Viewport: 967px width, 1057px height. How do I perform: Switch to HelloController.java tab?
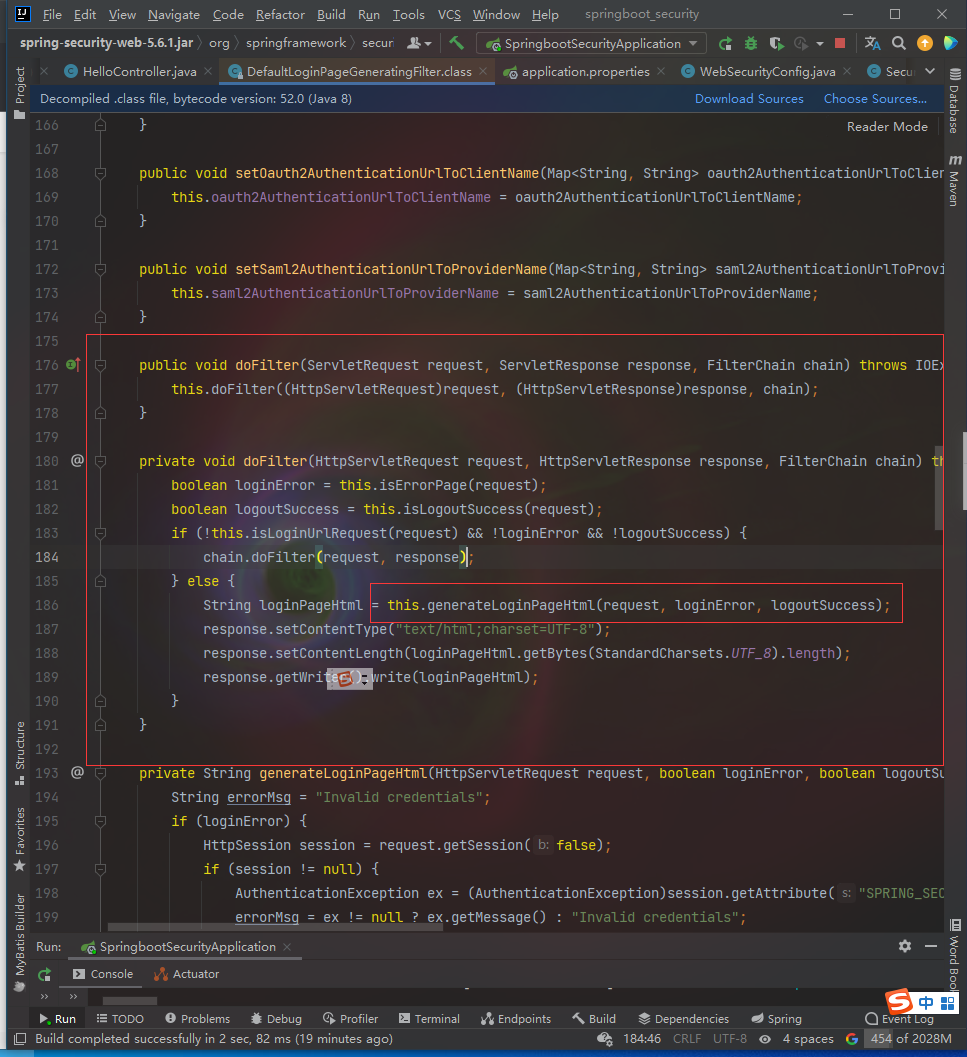(x=140, y=71)
